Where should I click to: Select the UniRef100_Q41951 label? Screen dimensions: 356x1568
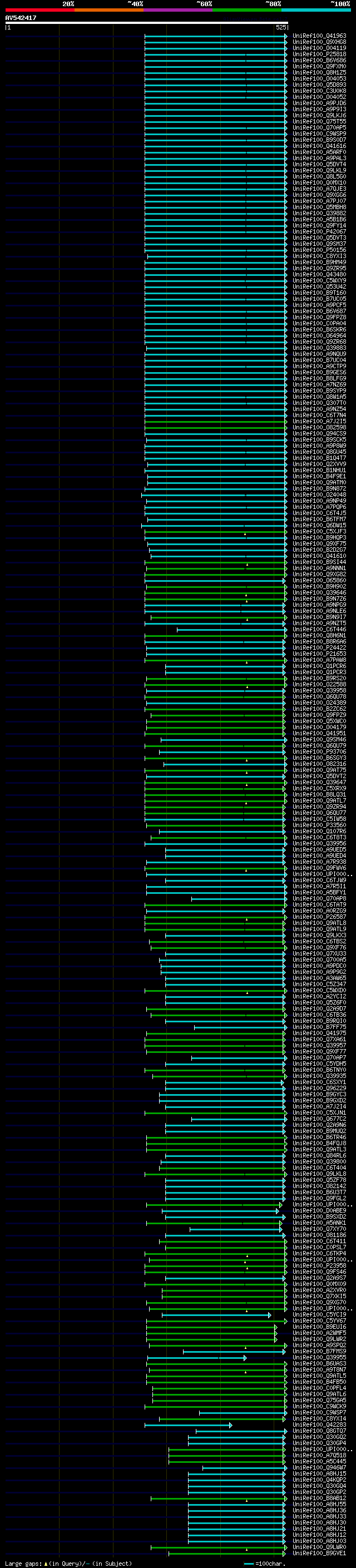319,734
